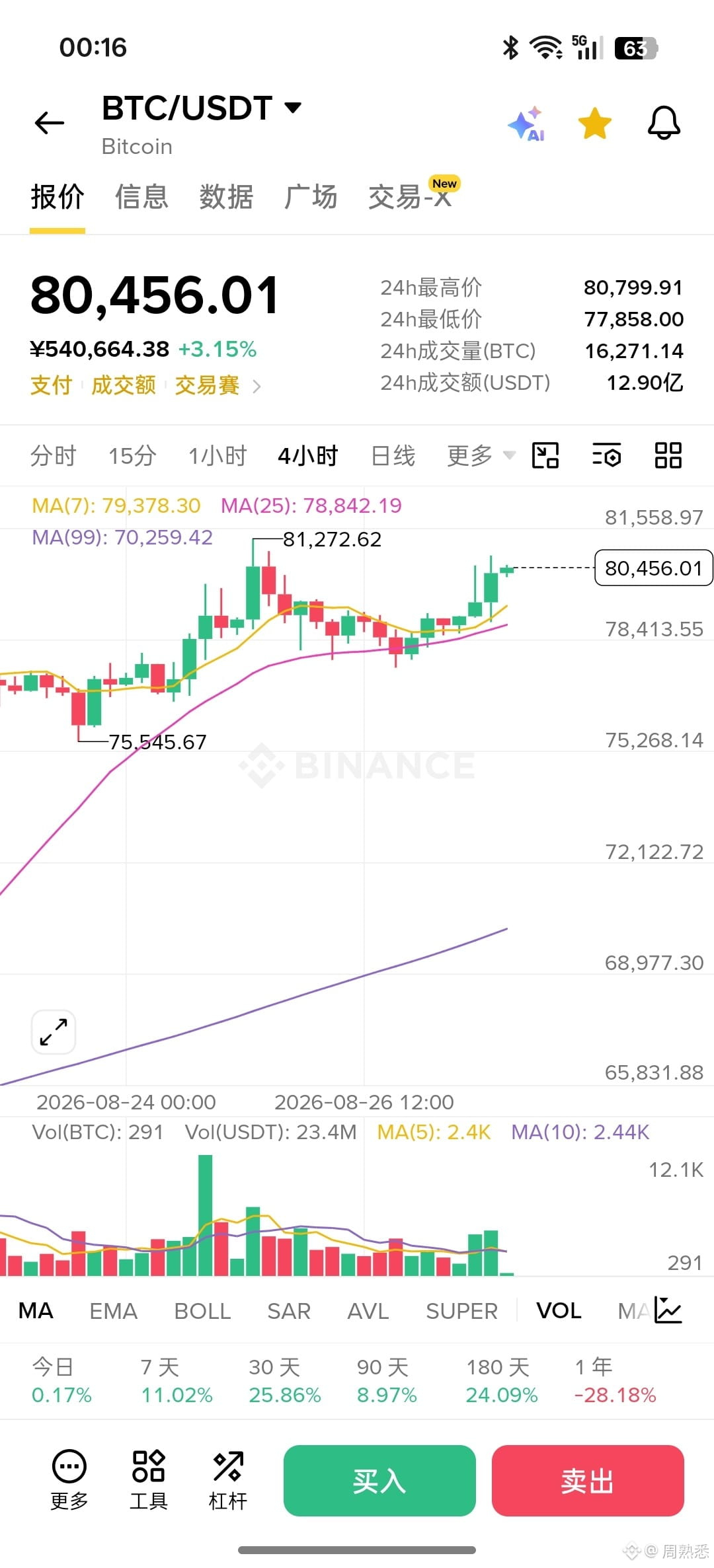Tap the 30 天 25.86% performance
The width and height of the screenshot is (714, 1568).
[285, 1380]
